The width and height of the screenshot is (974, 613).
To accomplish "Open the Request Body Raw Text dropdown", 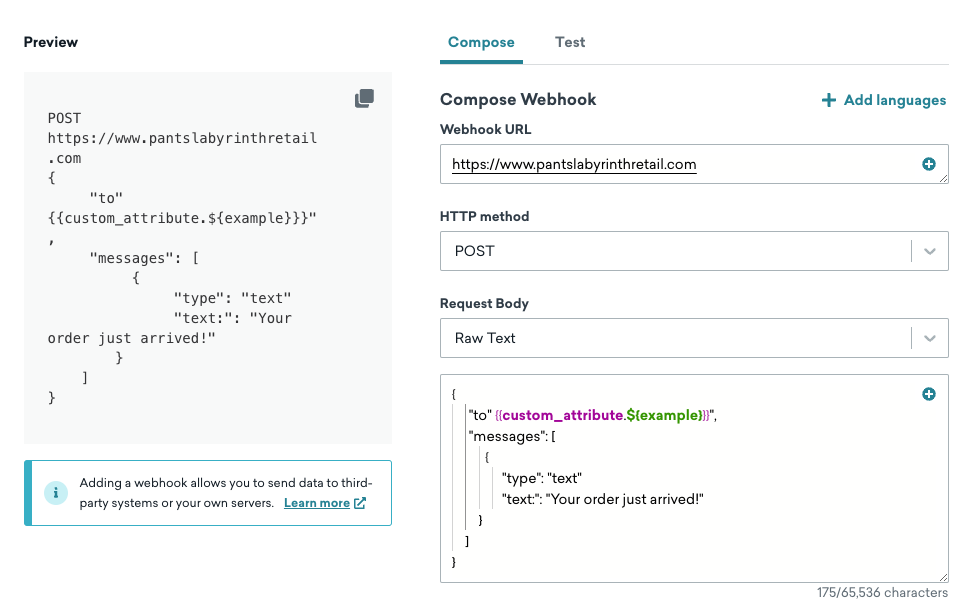I will tap(694, 338).
